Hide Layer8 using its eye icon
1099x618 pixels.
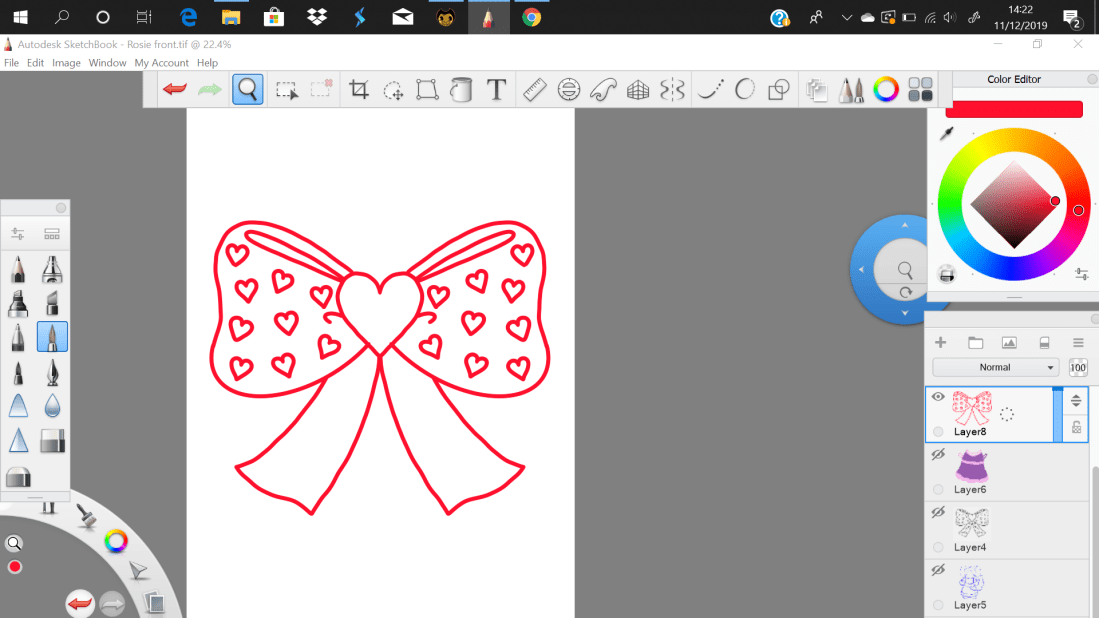pos(938,397)
